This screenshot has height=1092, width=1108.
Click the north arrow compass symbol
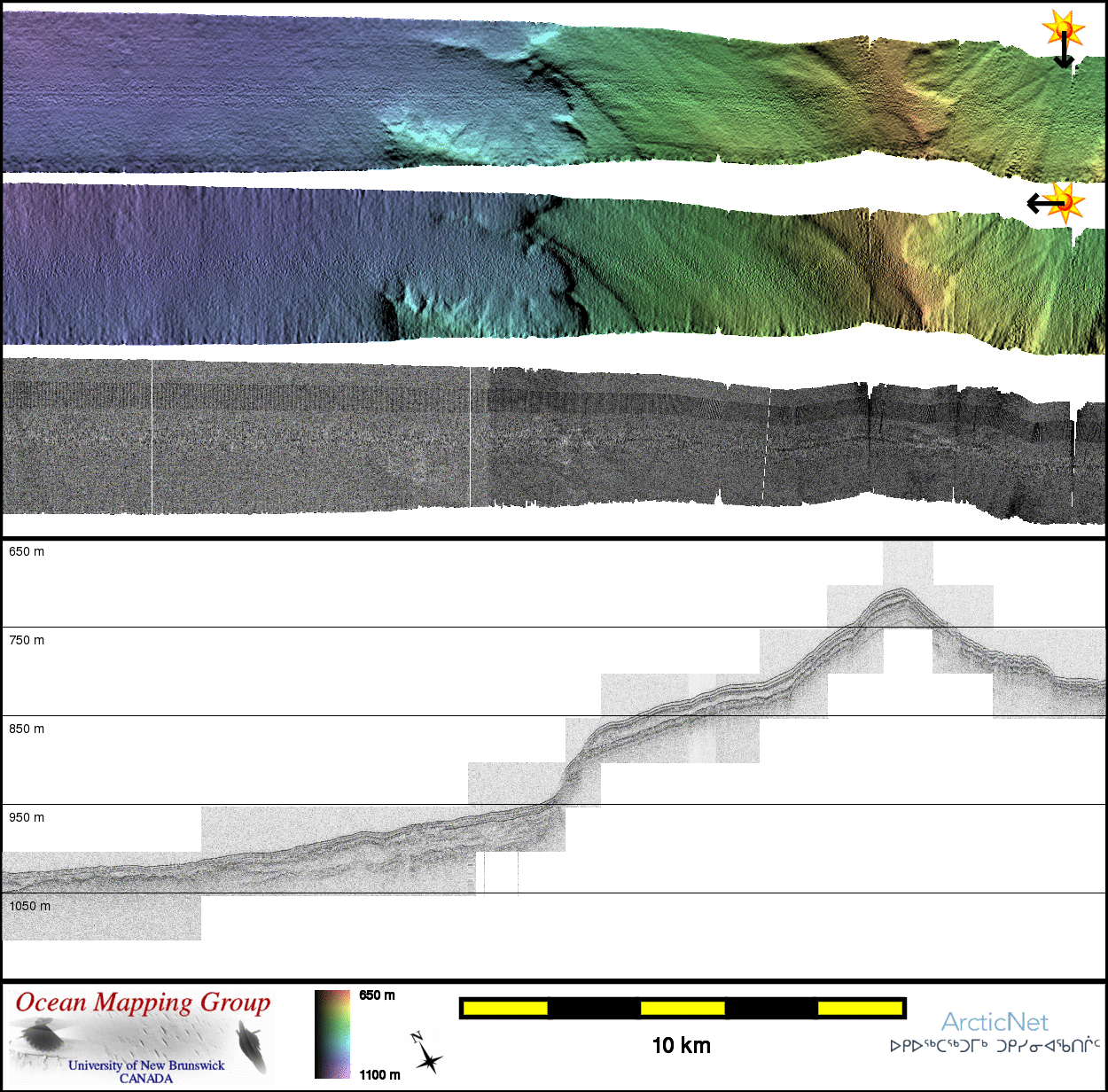coord(427,1053)
